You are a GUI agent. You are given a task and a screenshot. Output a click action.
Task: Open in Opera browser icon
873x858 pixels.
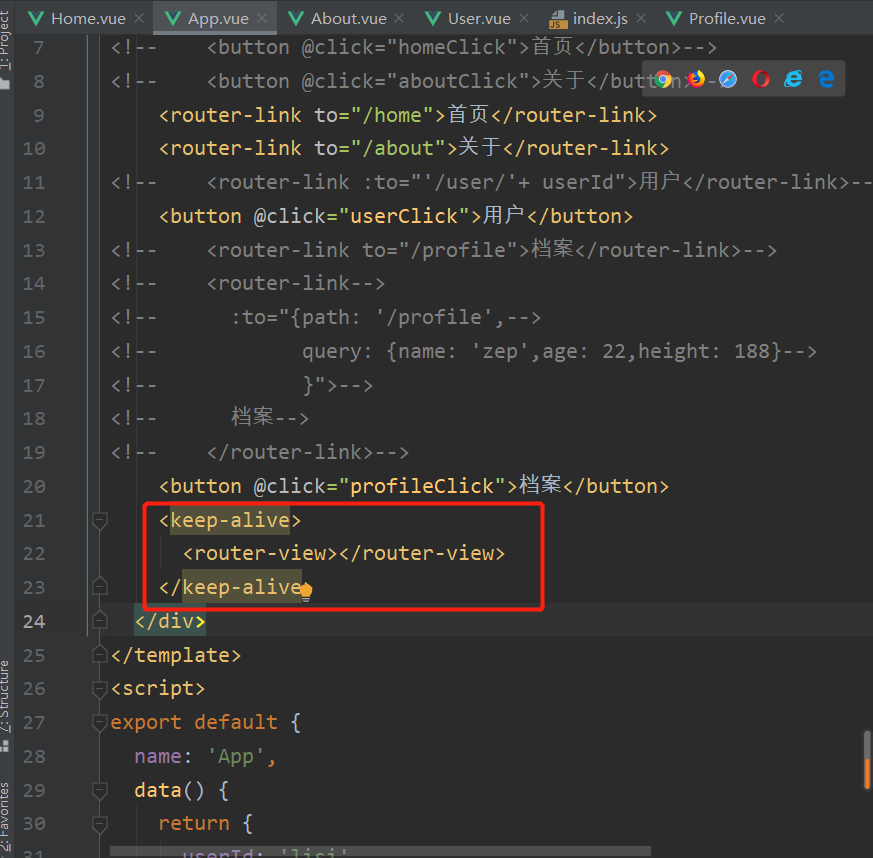pyautogui.click(x=761, y=80)
